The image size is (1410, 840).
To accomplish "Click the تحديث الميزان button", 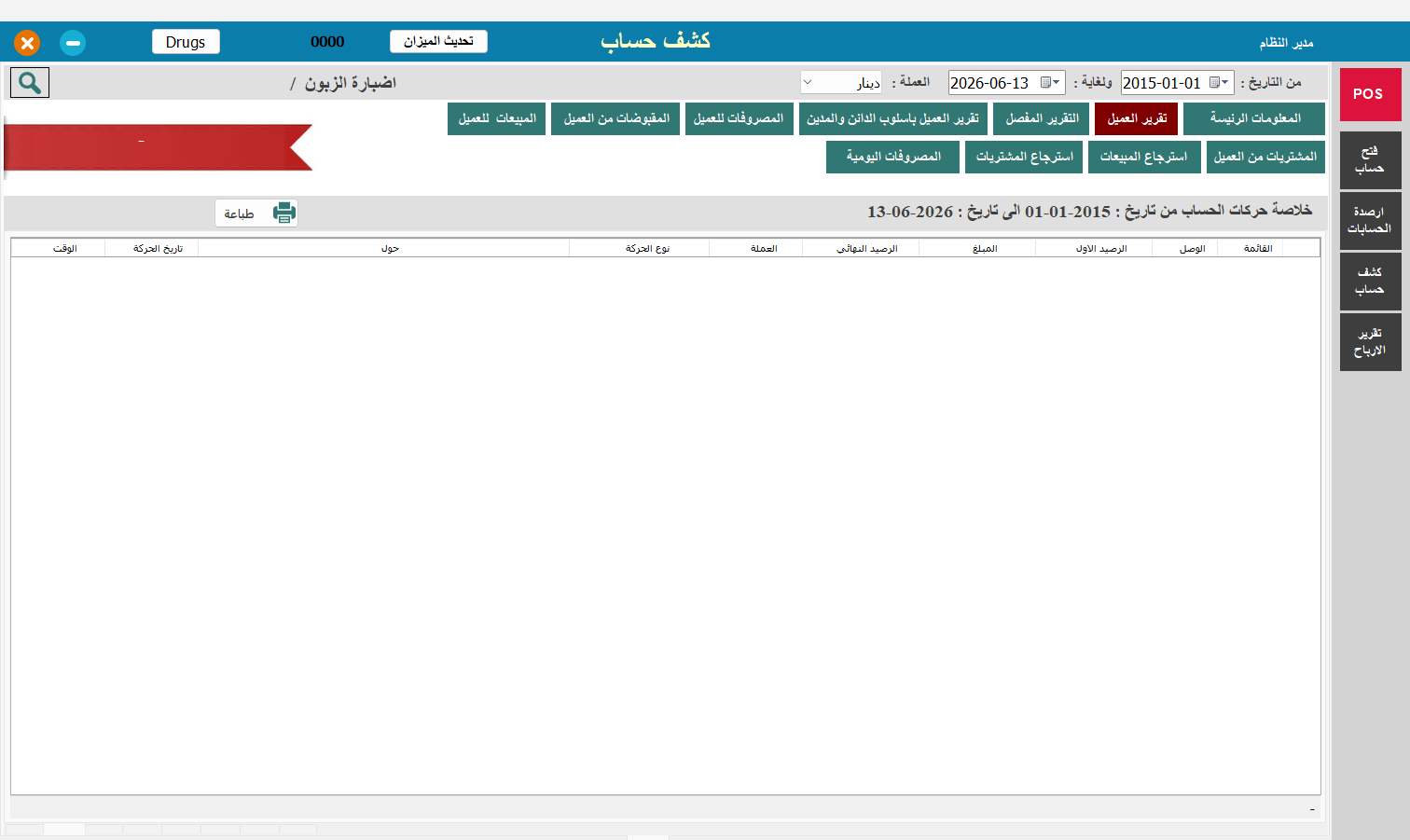I will tap(438, 41).
